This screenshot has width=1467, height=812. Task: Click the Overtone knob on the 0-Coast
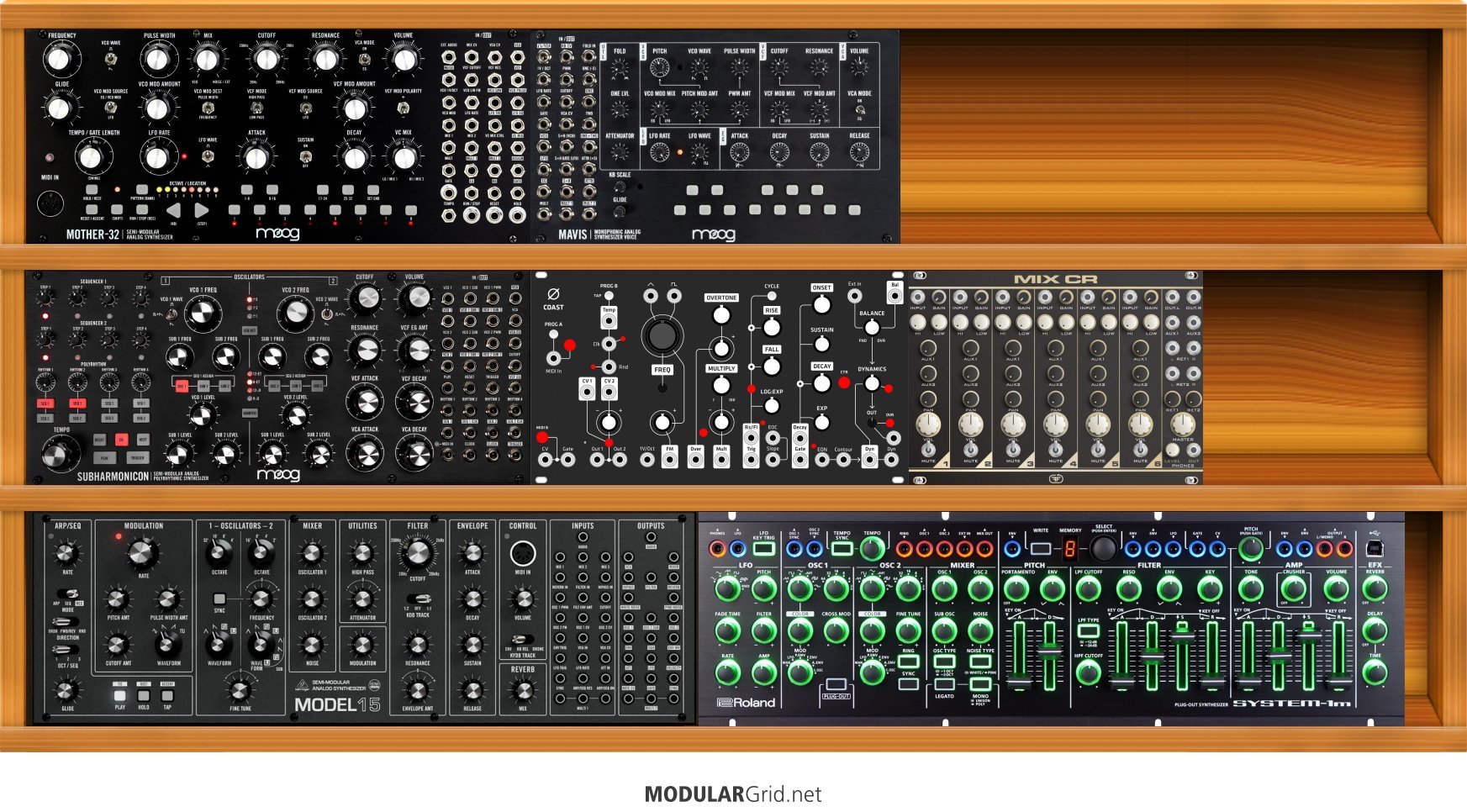point(721,315)
